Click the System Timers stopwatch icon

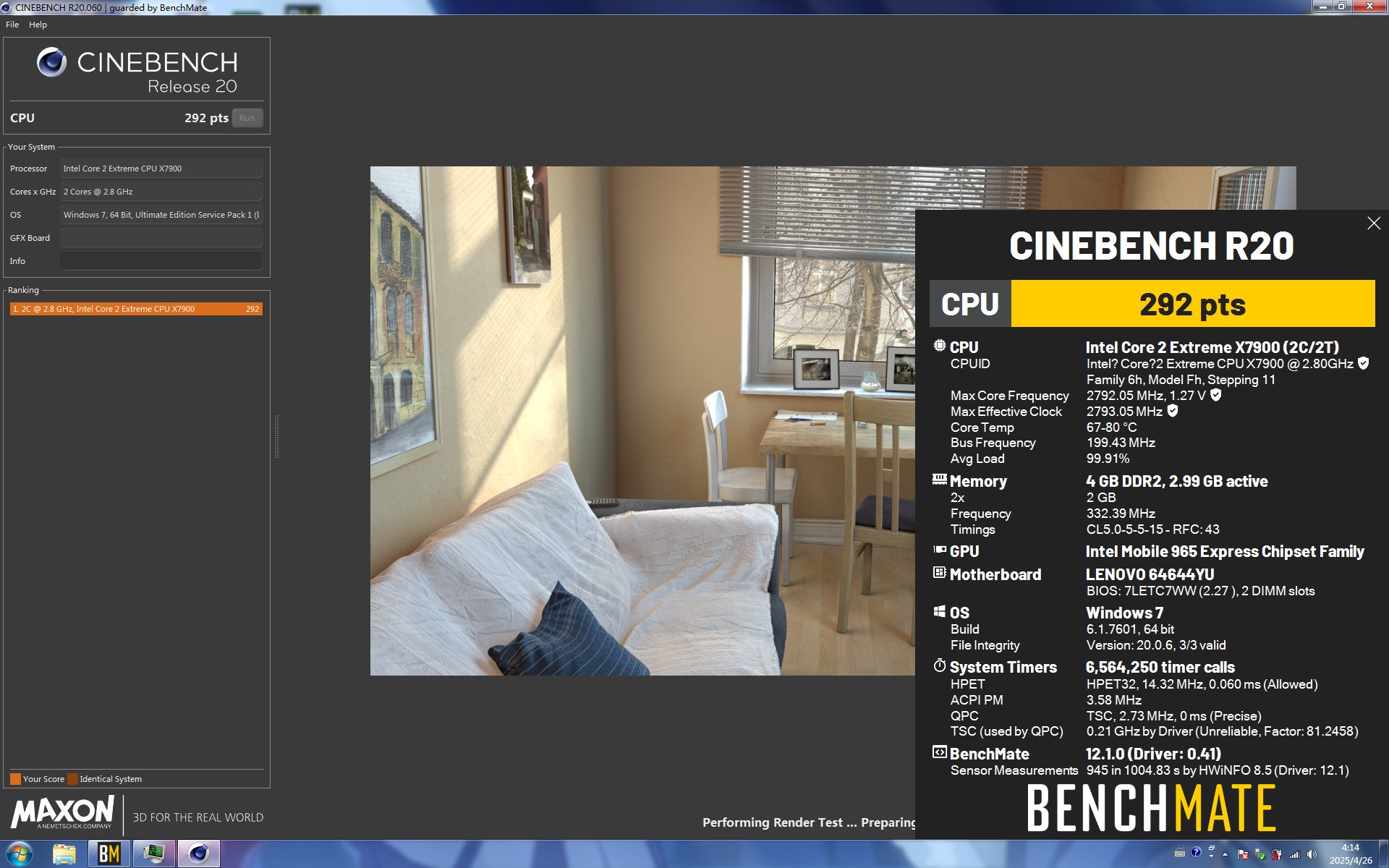click(x=939, y=665)
